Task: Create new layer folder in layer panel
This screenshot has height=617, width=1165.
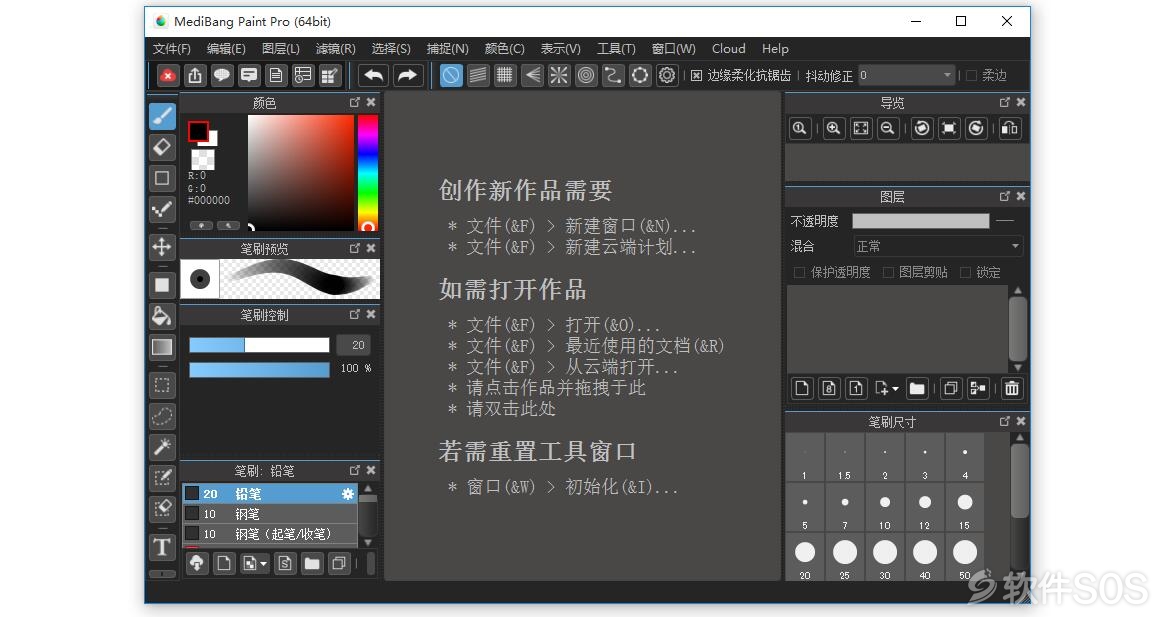Action: (x=917, y=388)
